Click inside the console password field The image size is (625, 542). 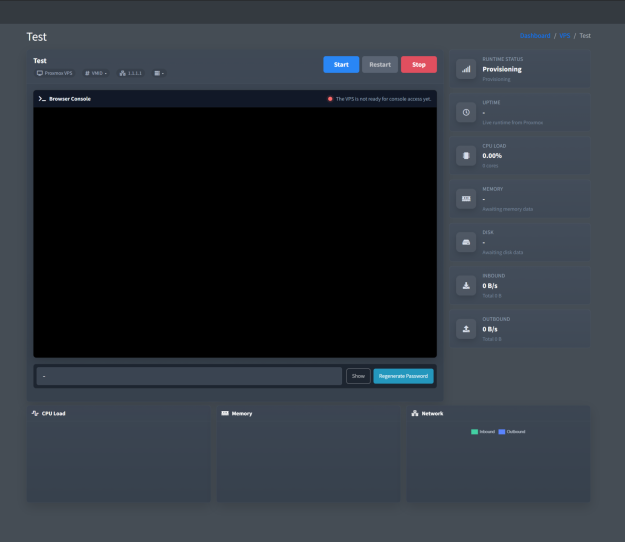point(189,376)
